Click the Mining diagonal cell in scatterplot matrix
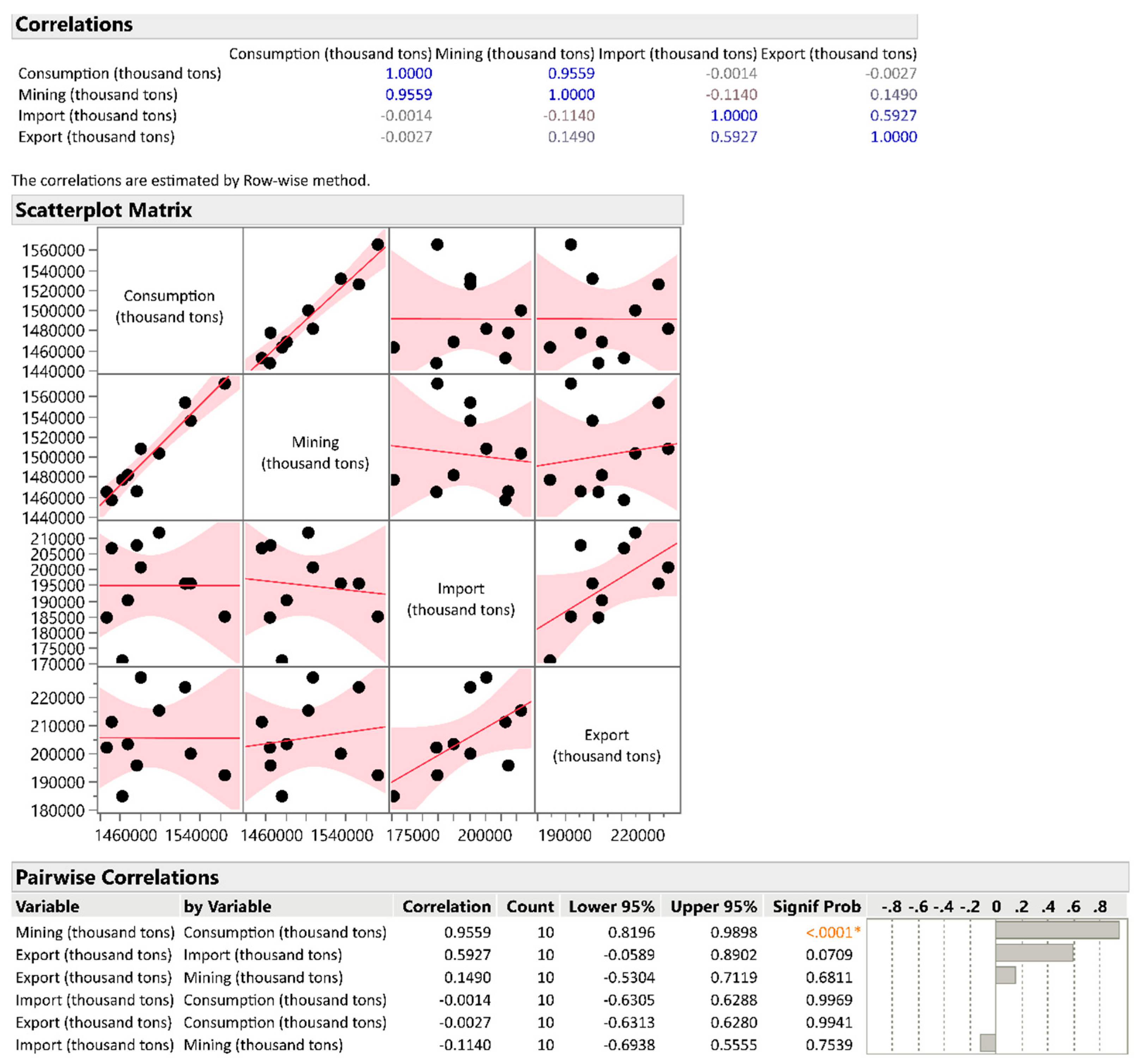1137x1064 pixels. [x=316, y=447]
